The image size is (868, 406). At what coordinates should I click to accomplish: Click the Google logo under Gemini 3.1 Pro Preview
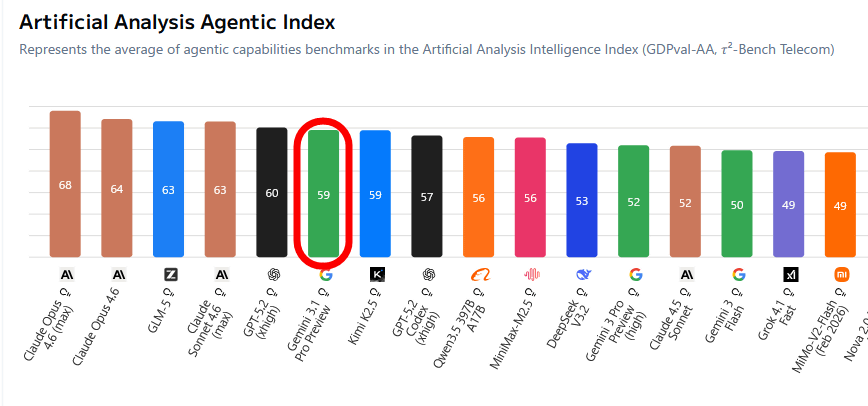click(x=325, y=274)
